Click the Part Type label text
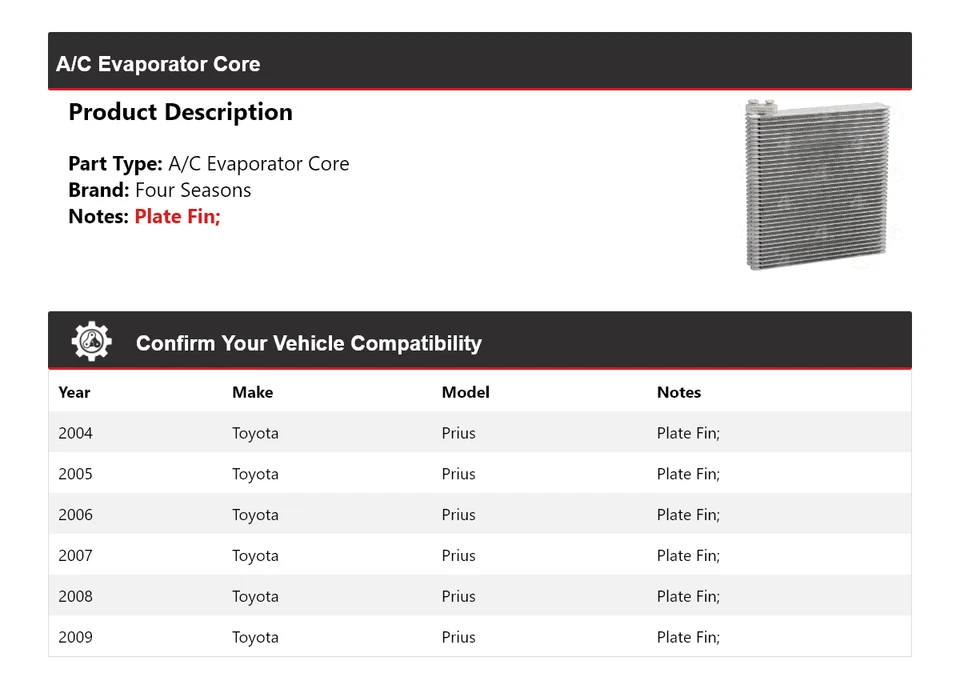 pos(115,164)
